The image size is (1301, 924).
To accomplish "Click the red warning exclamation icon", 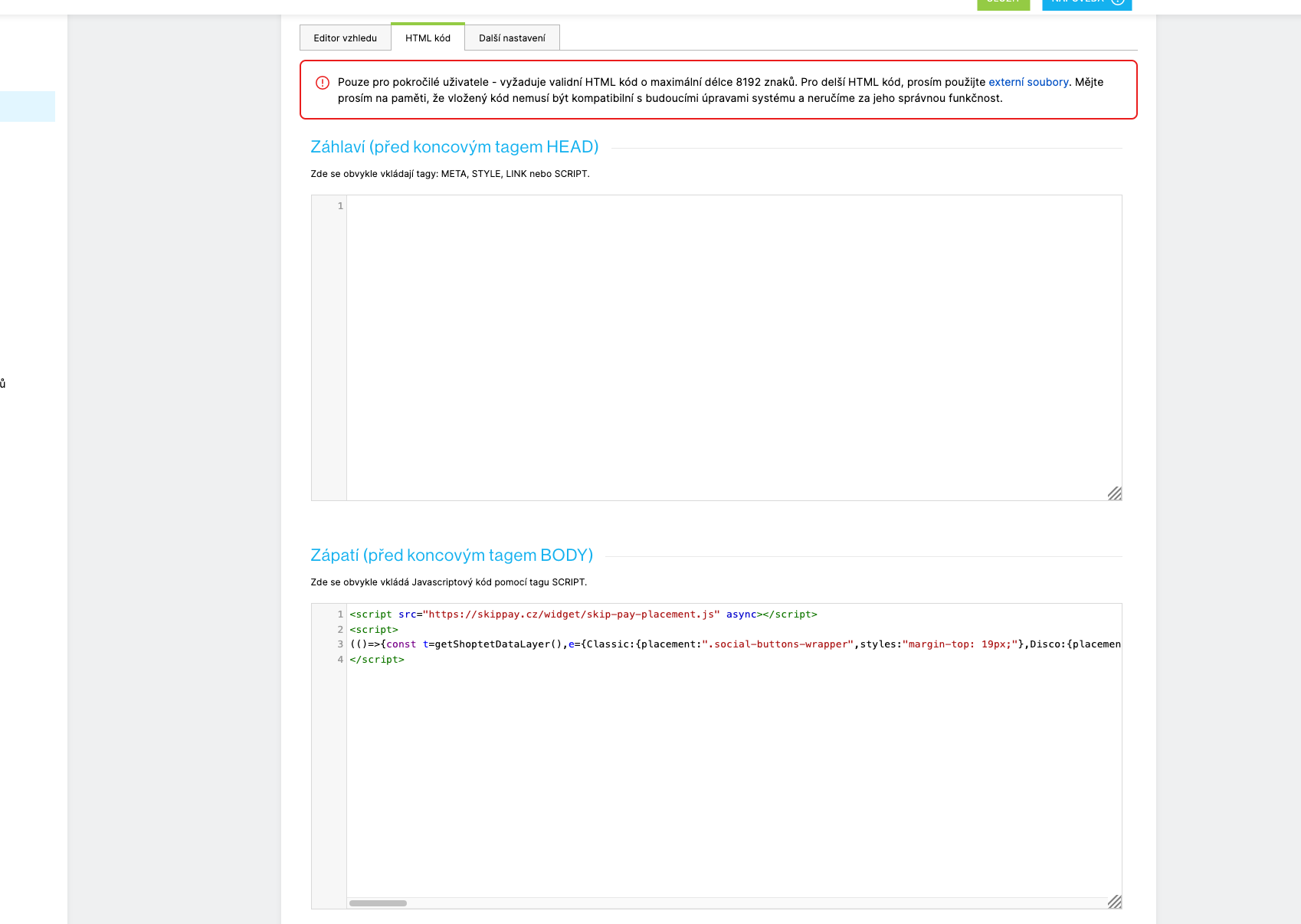I will 323,82.
